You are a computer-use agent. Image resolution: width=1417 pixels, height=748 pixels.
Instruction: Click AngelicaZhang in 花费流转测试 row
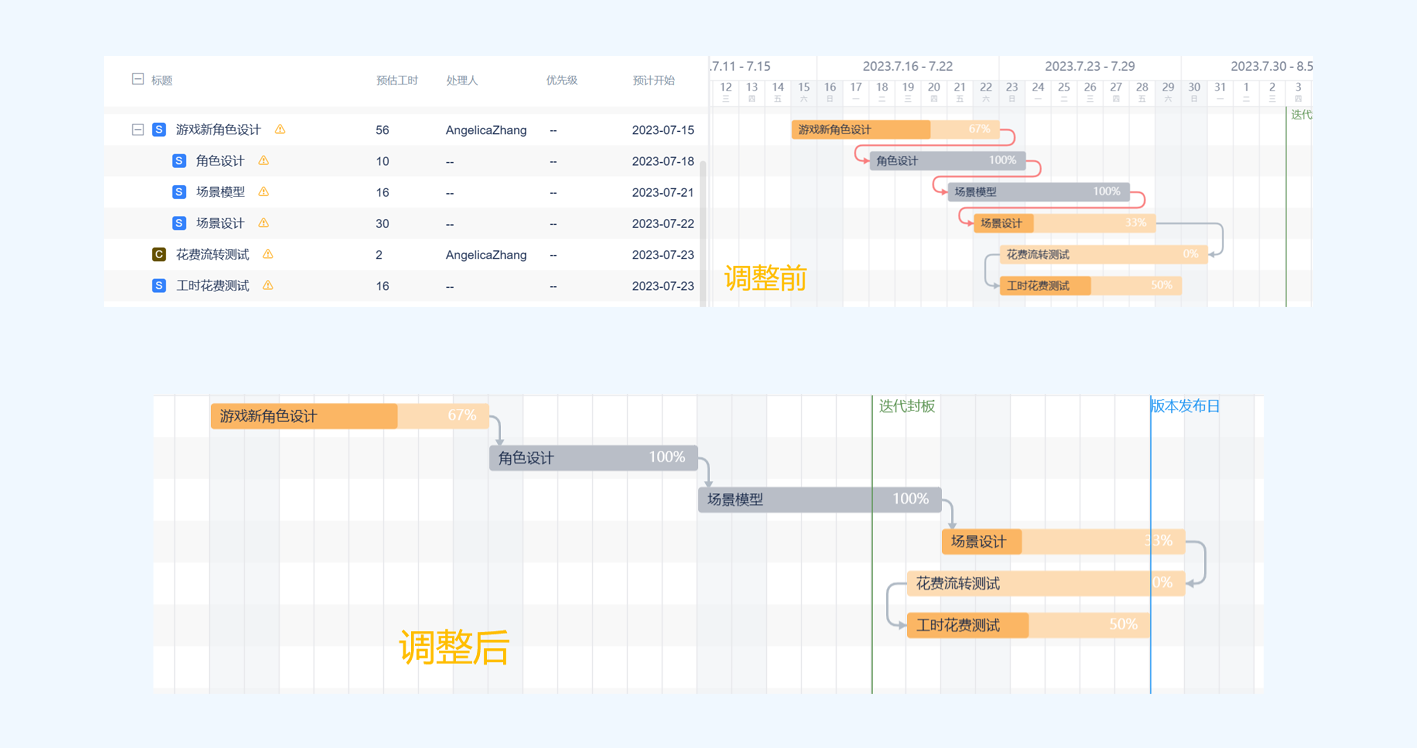(x=486, y=255)
